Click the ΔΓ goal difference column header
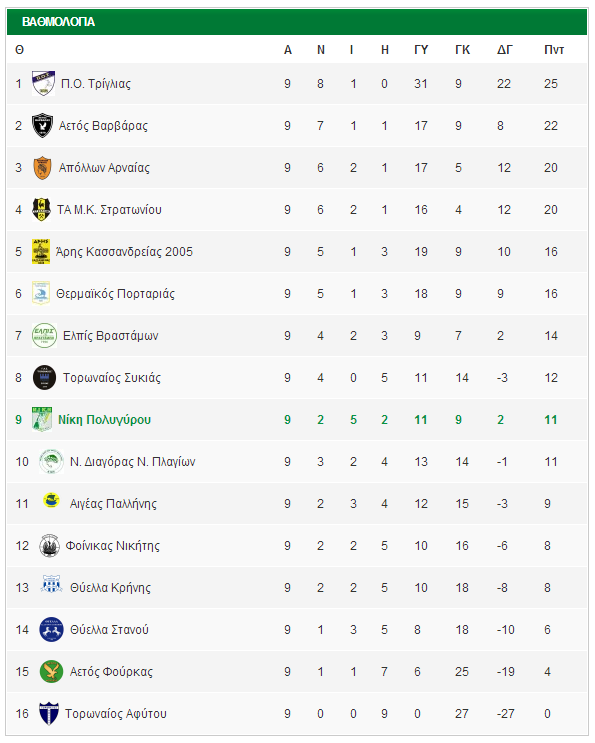595x743 pixels. click(x=505, y=50)
